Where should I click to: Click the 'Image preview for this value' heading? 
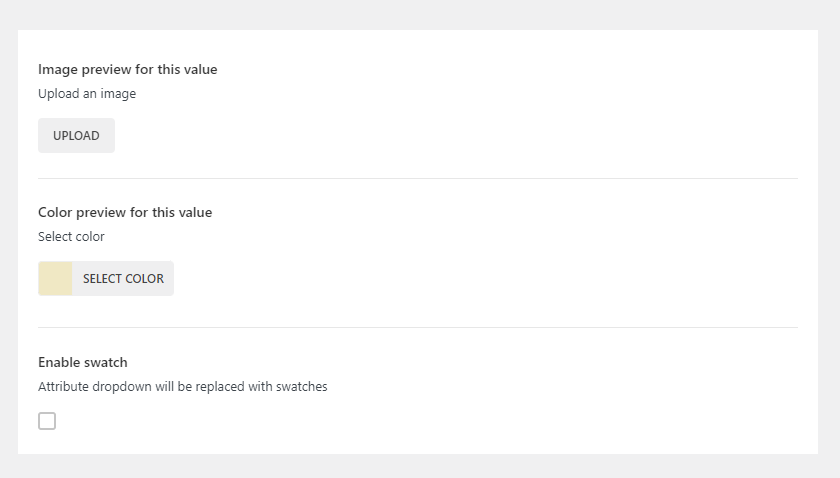(x=127, y=70)
